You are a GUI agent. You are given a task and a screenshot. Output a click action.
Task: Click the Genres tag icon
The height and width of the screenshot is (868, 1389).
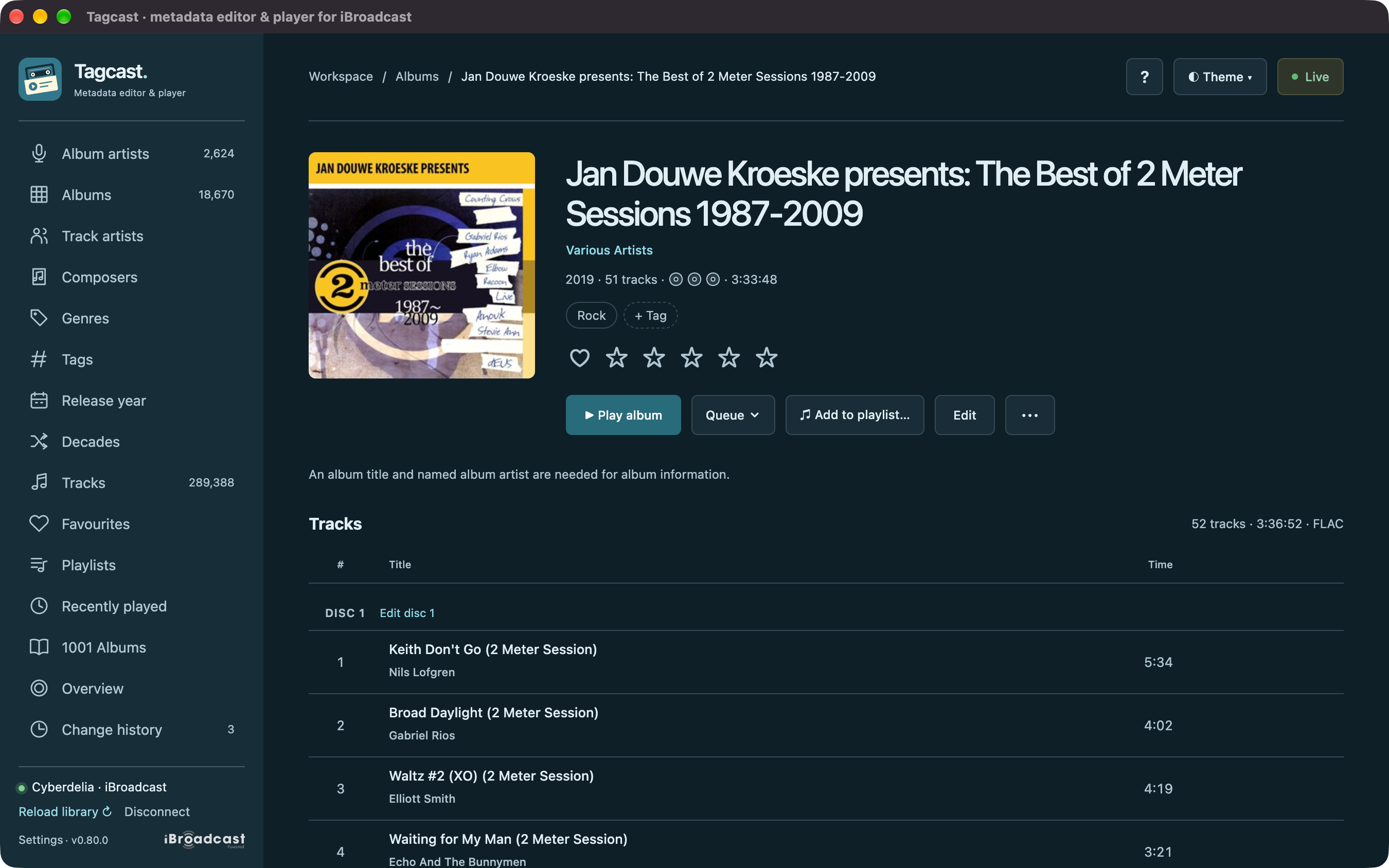[x=39, y=318]
